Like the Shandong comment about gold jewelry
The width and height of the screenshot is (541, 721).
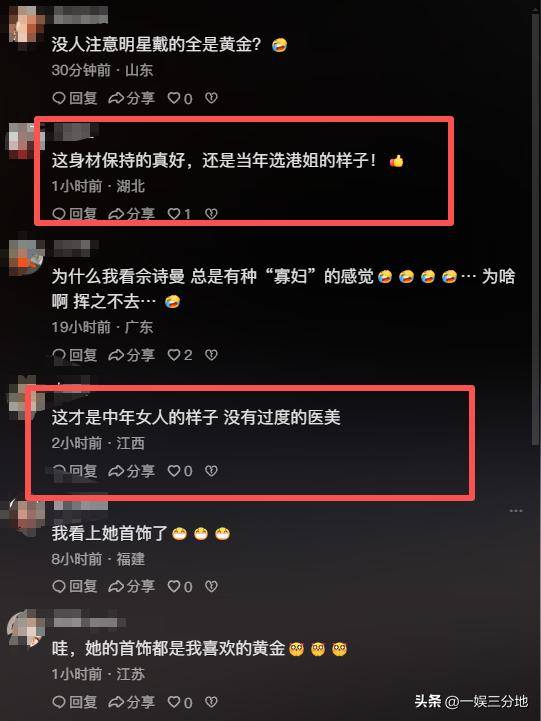pyautogui.click(x=180, y=98)
